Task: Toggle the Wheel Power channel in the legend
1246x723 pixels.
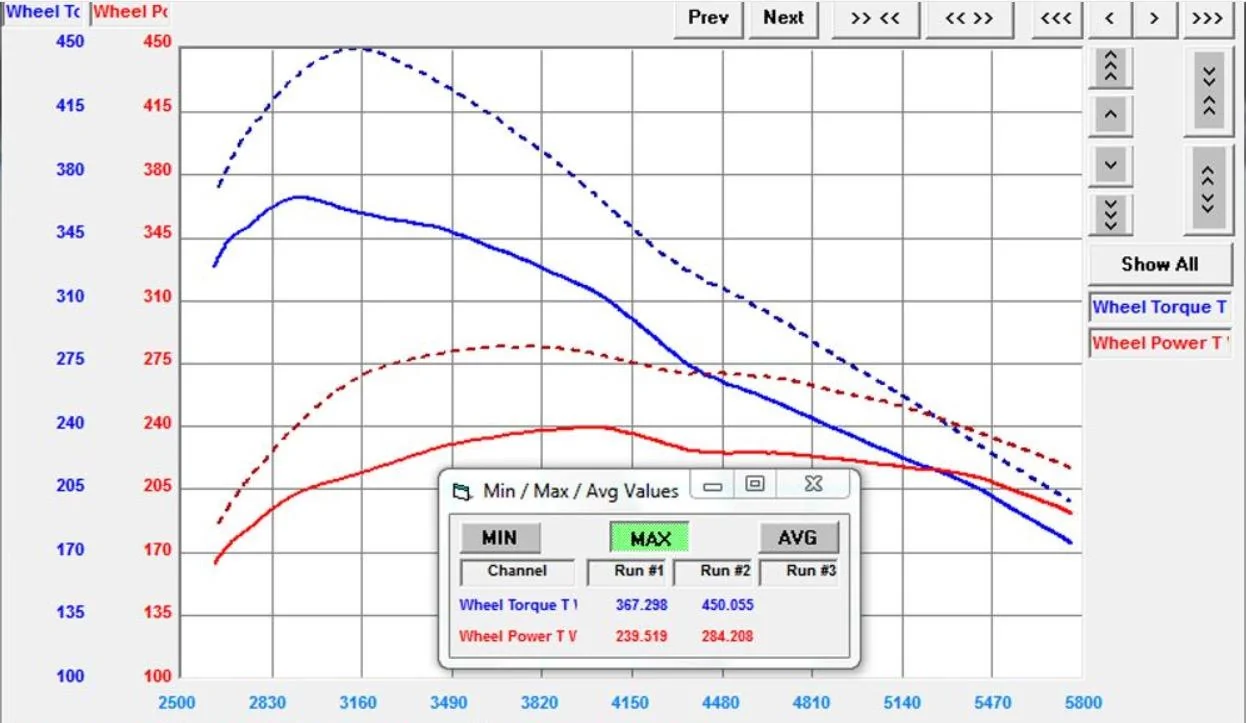Action: [x=1159, y=343]
